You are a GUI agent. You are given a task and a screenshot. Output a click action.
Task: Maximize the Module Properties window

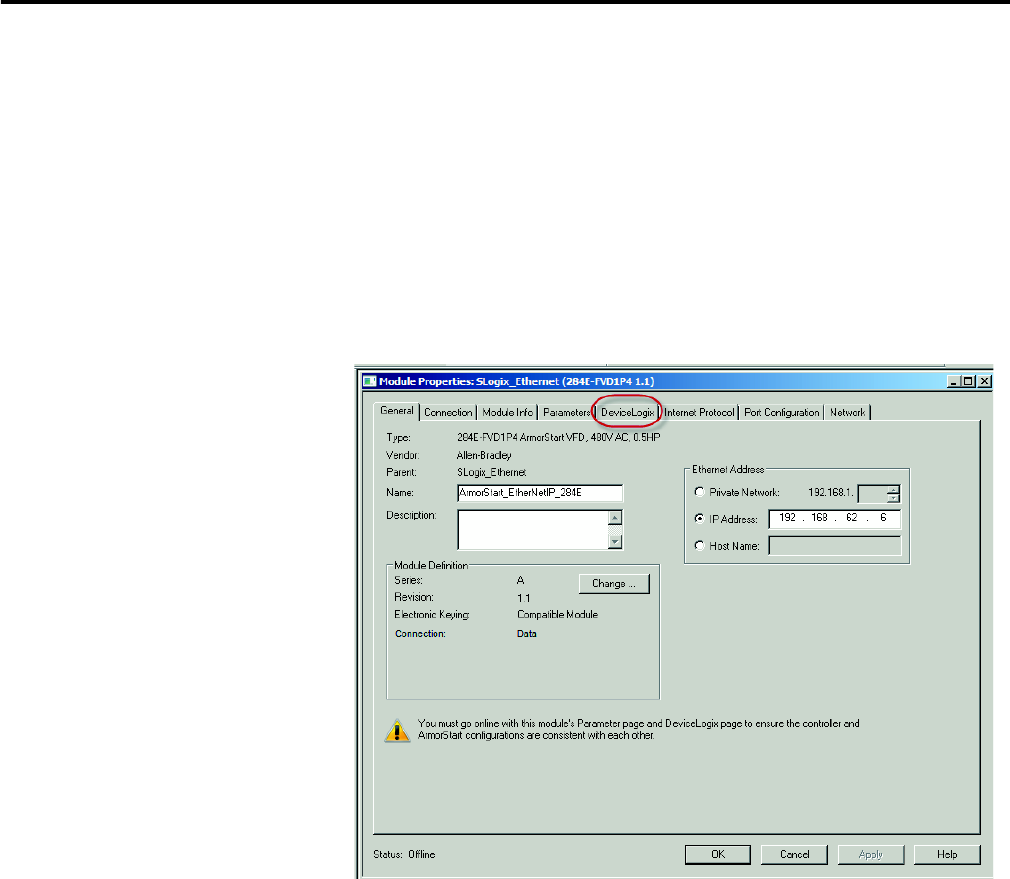pyautogui.click(x=968, y=381)
